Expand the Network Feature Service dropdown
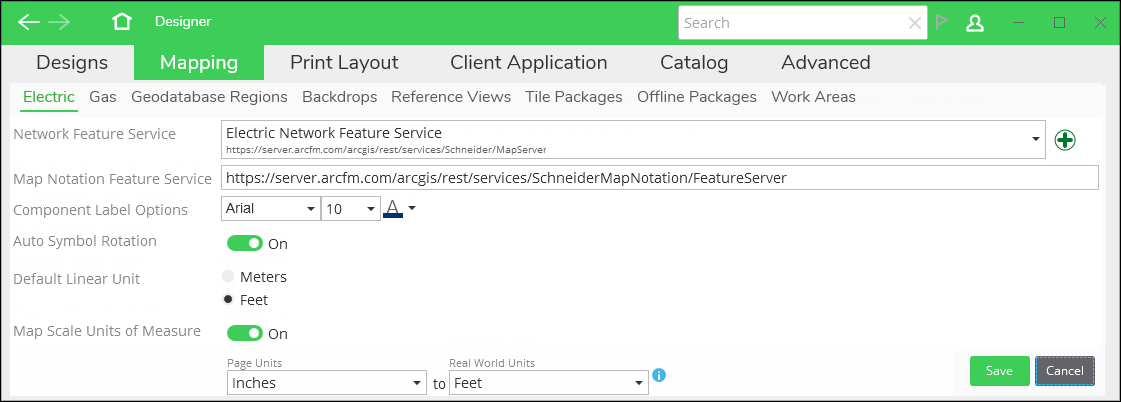 (x=1036, y=139)
